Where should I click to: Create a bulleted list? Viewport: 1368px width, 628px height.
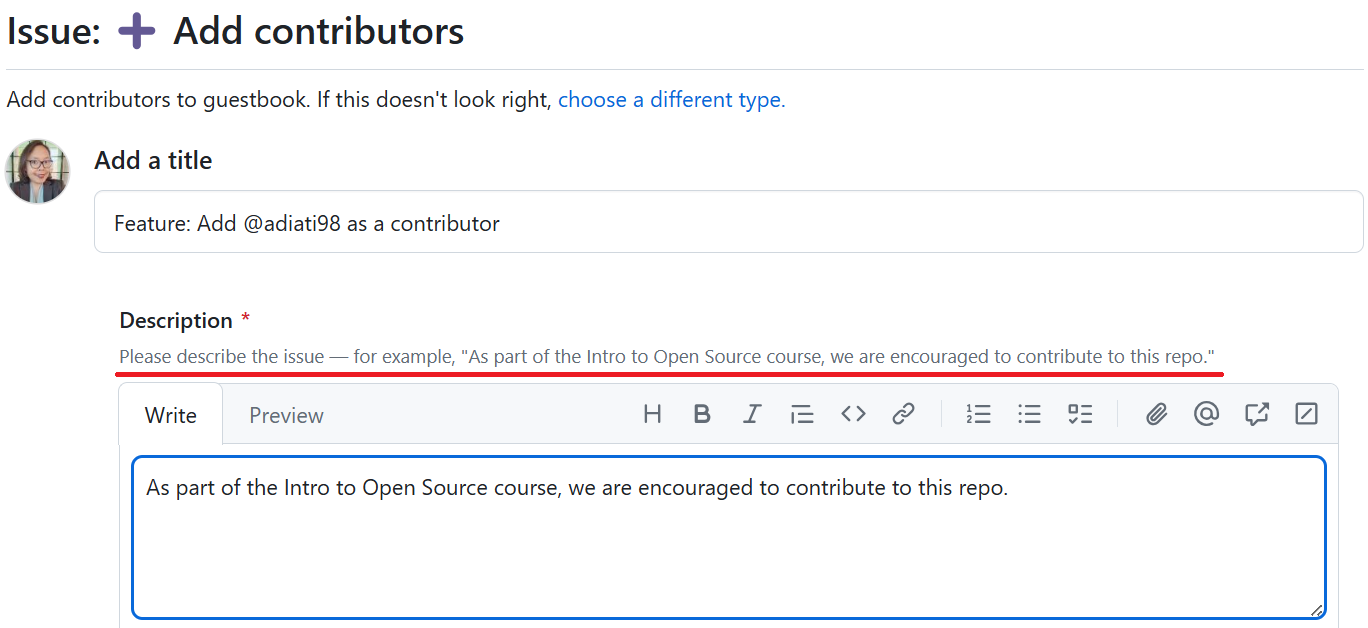tap(1029, 413)
